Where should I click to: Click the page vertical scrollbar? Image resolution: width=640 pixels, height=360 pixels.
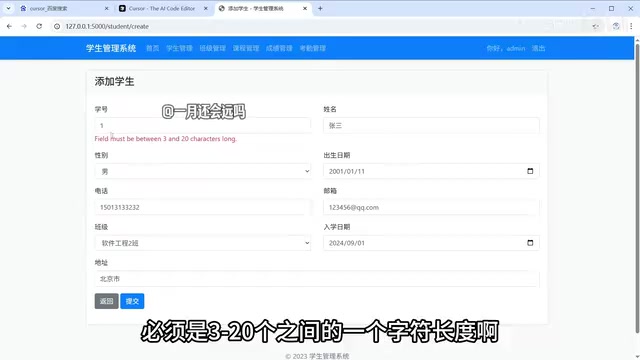pos(637,188)
